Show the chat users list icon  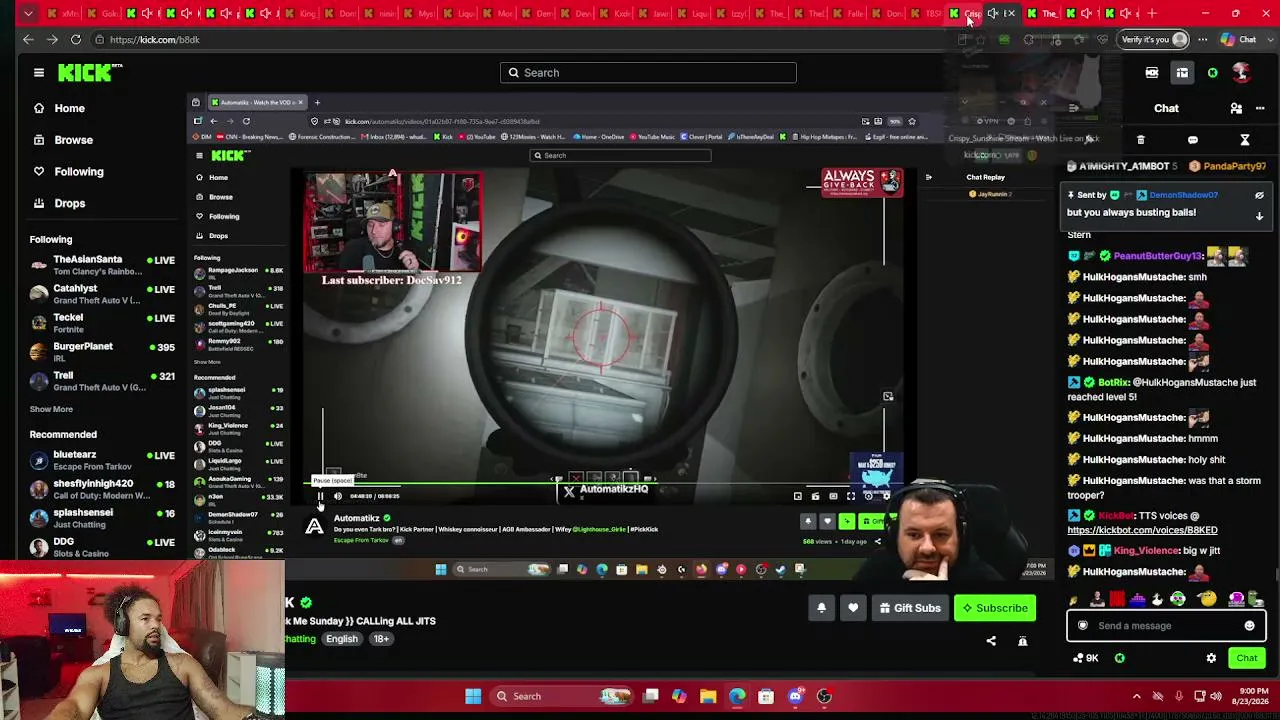[x=1236, y=108]
